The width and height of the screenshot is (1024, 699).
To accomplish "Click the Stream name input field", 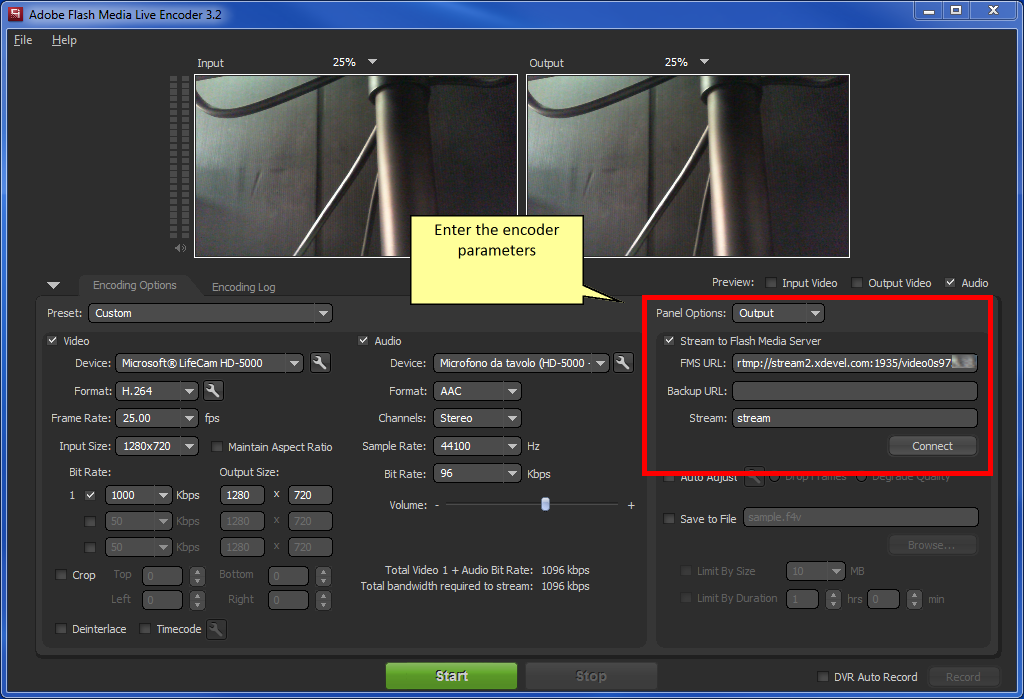I will pyautogui.click(x=855, y=418).
